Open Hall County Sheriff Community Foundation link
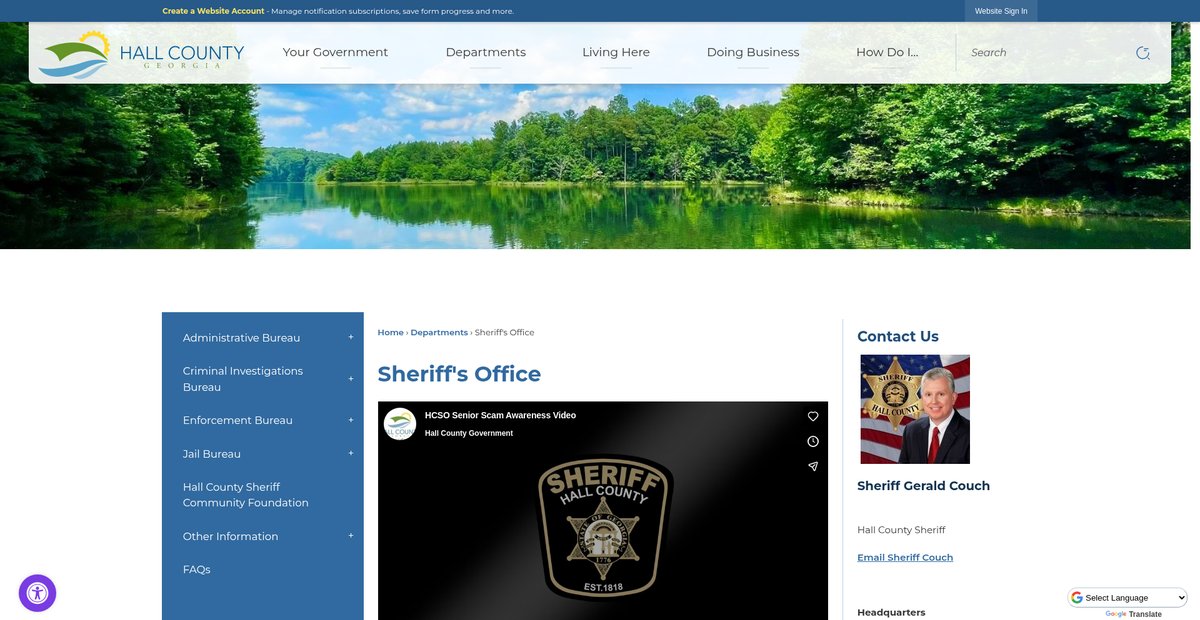 tap(246, 495)
